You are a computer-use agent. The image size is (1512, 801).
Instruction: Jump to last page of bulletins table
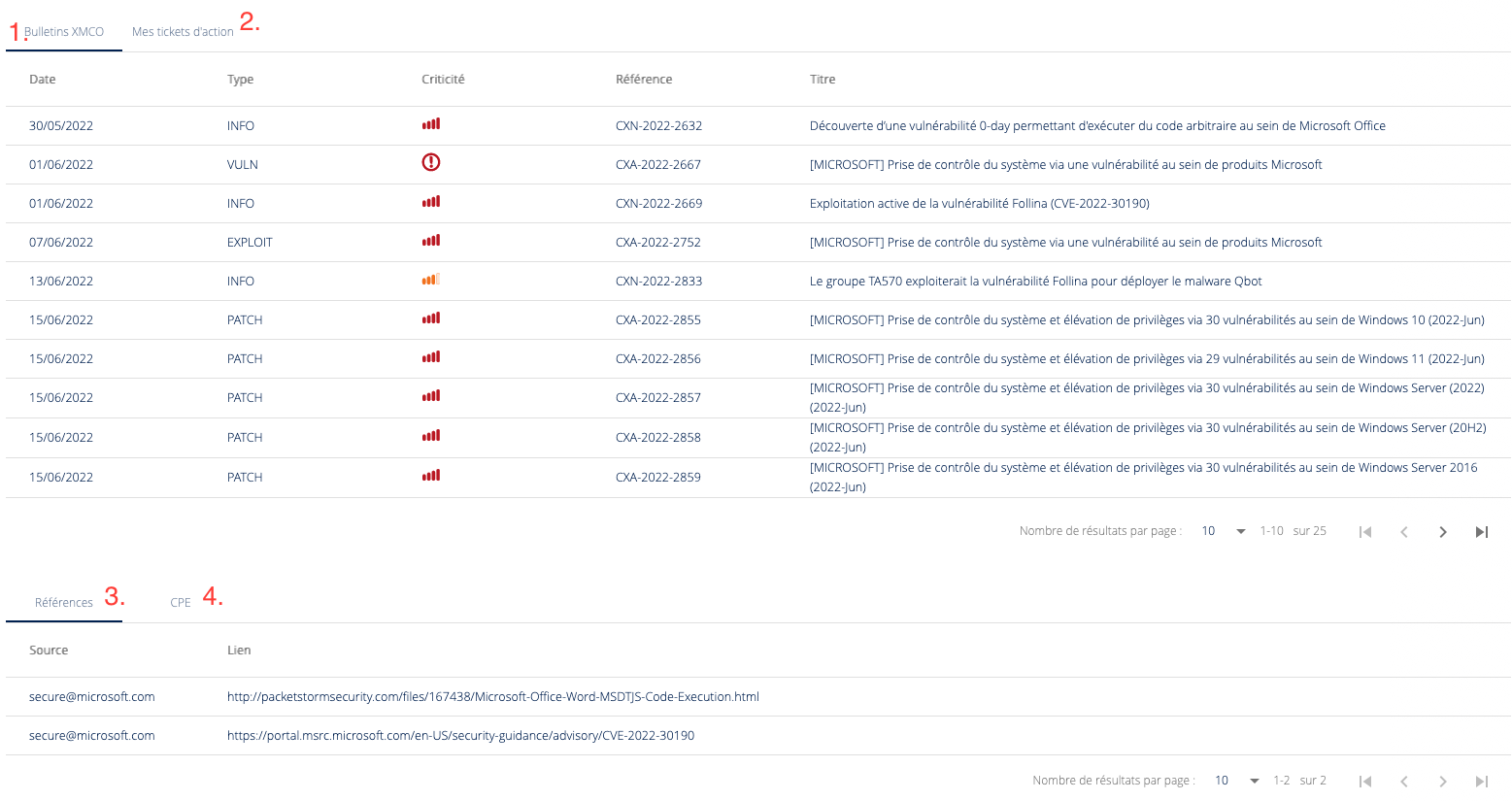[x=1482, y=532]
